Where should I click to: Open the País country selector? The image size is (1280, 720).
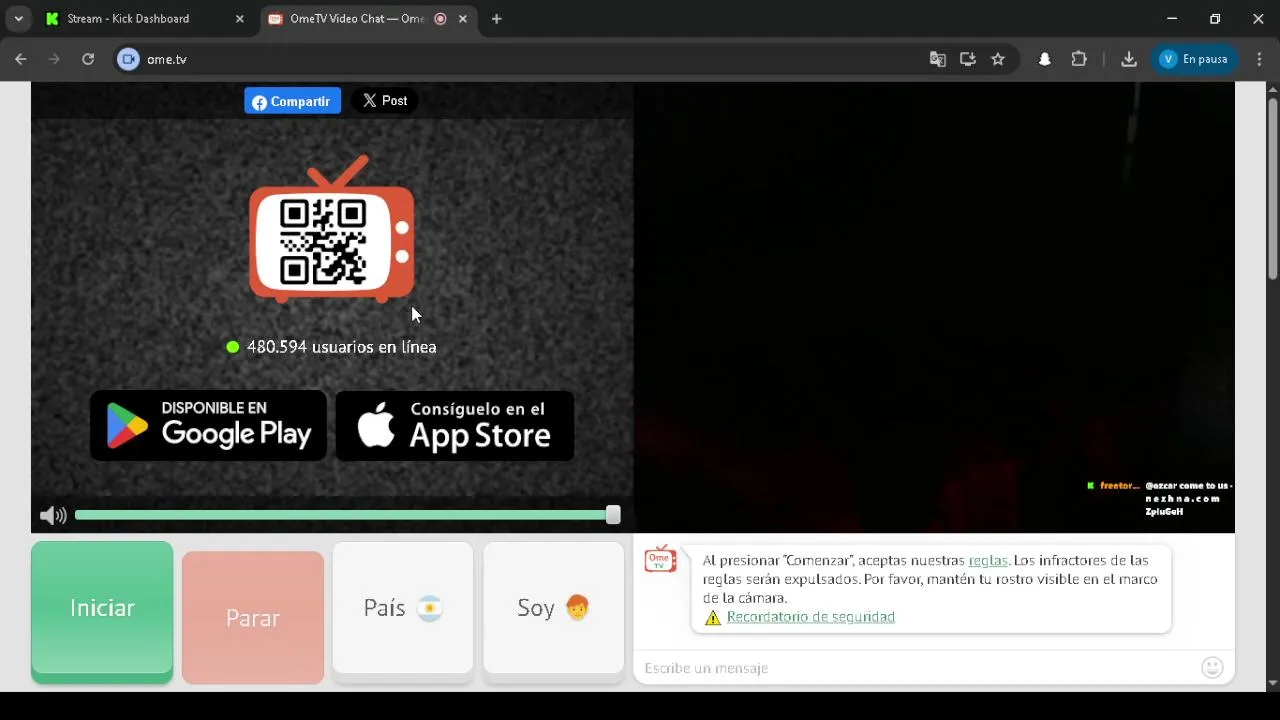(x=403, y=610)
